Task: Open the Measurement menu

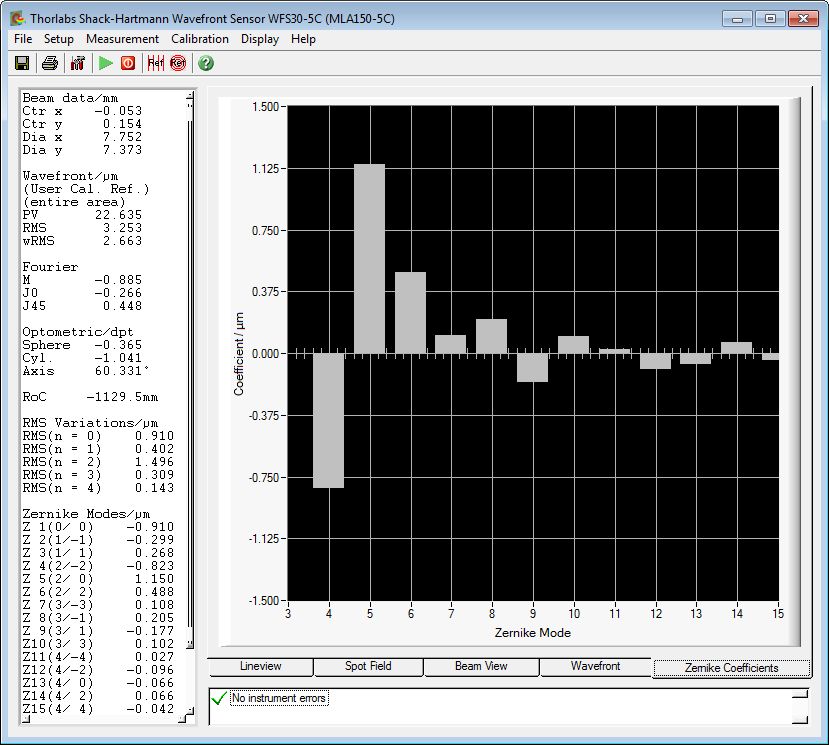Action: click(122, 39)
